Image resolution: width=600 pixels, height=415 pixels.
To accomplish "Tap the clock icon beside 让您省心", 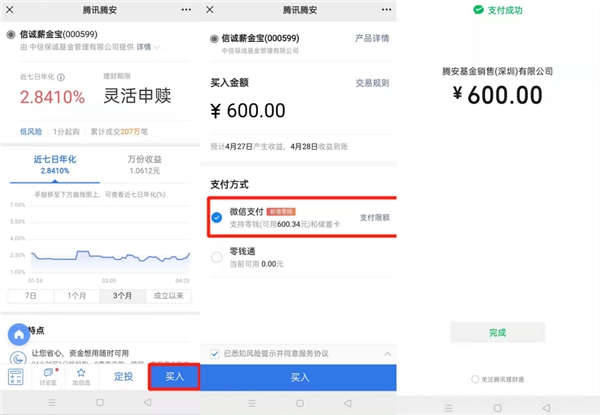I will (x=18, y=358).
